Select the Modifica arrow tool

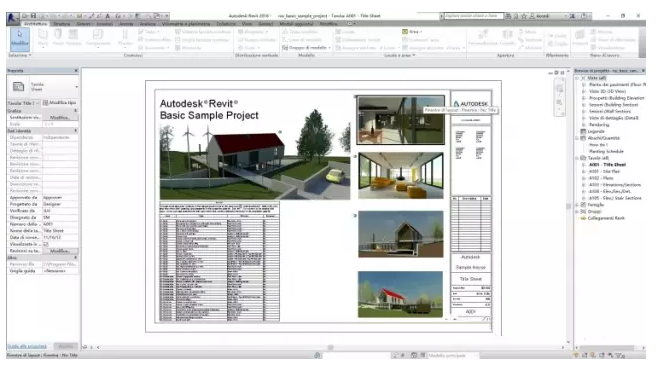pos(19,38)
